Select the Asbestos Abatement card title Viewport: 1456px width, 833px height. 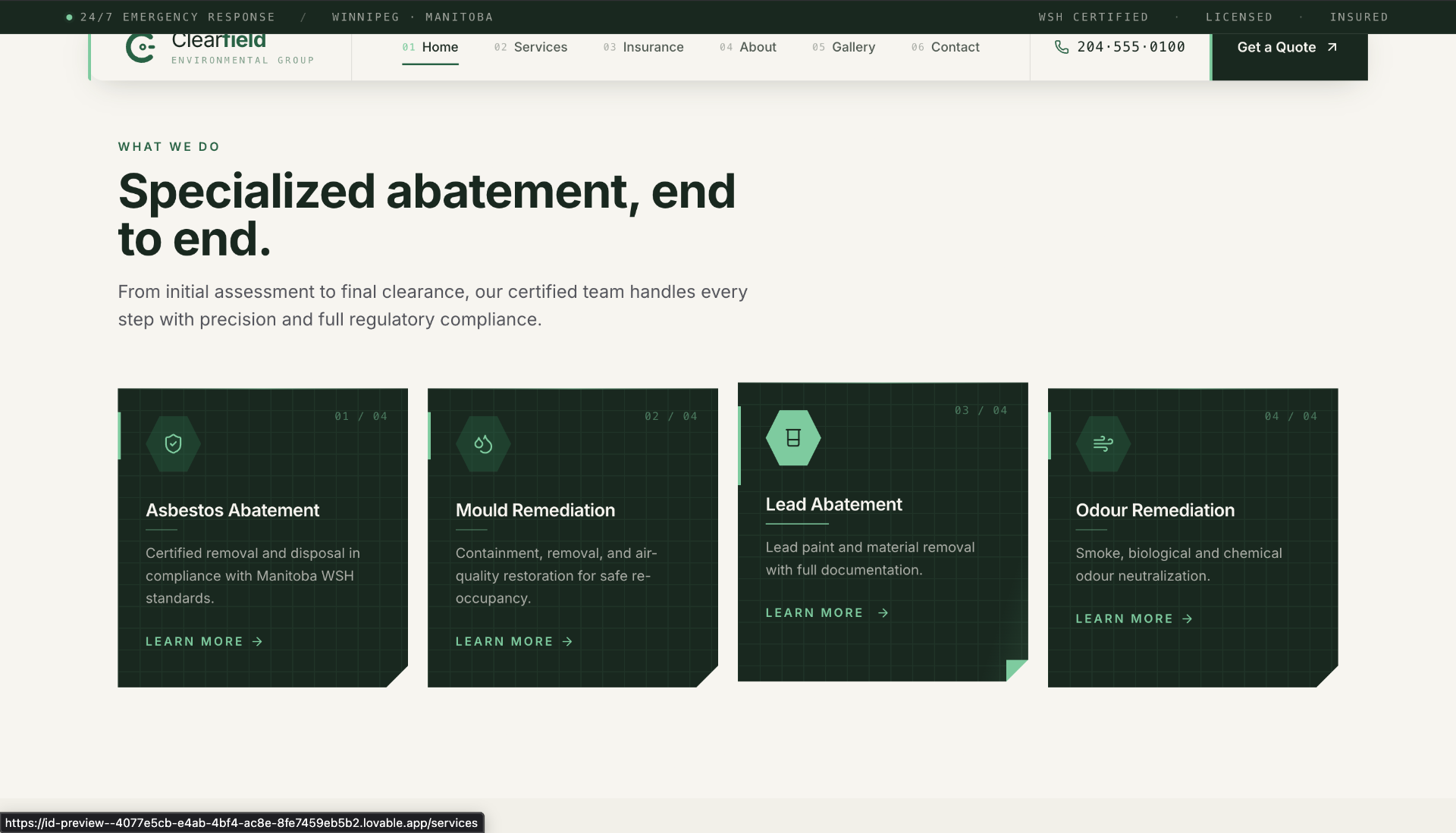(233, 510)
